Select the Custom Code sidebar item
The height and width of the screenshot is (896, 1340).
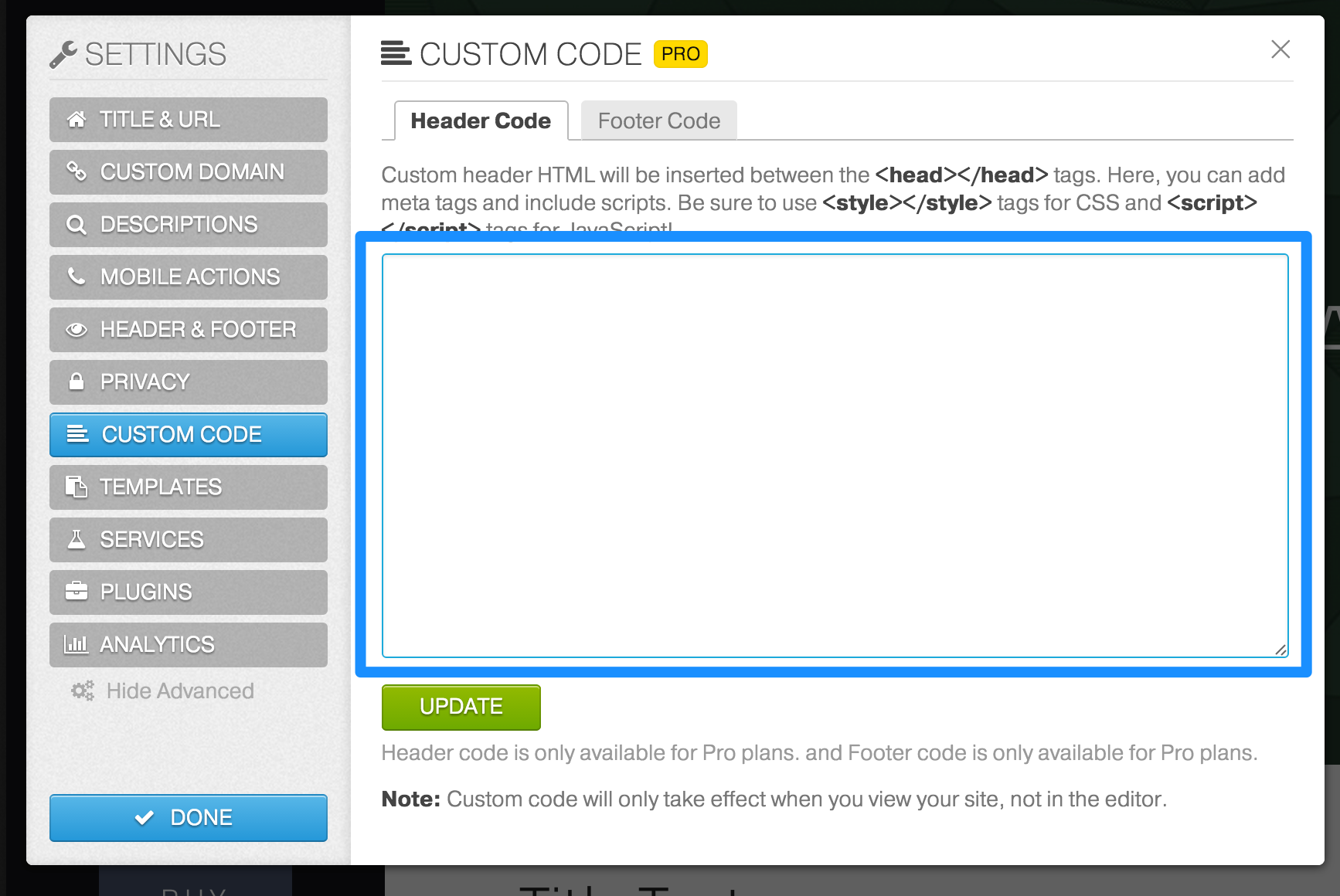pyautogui.click(x=188, y=435)
